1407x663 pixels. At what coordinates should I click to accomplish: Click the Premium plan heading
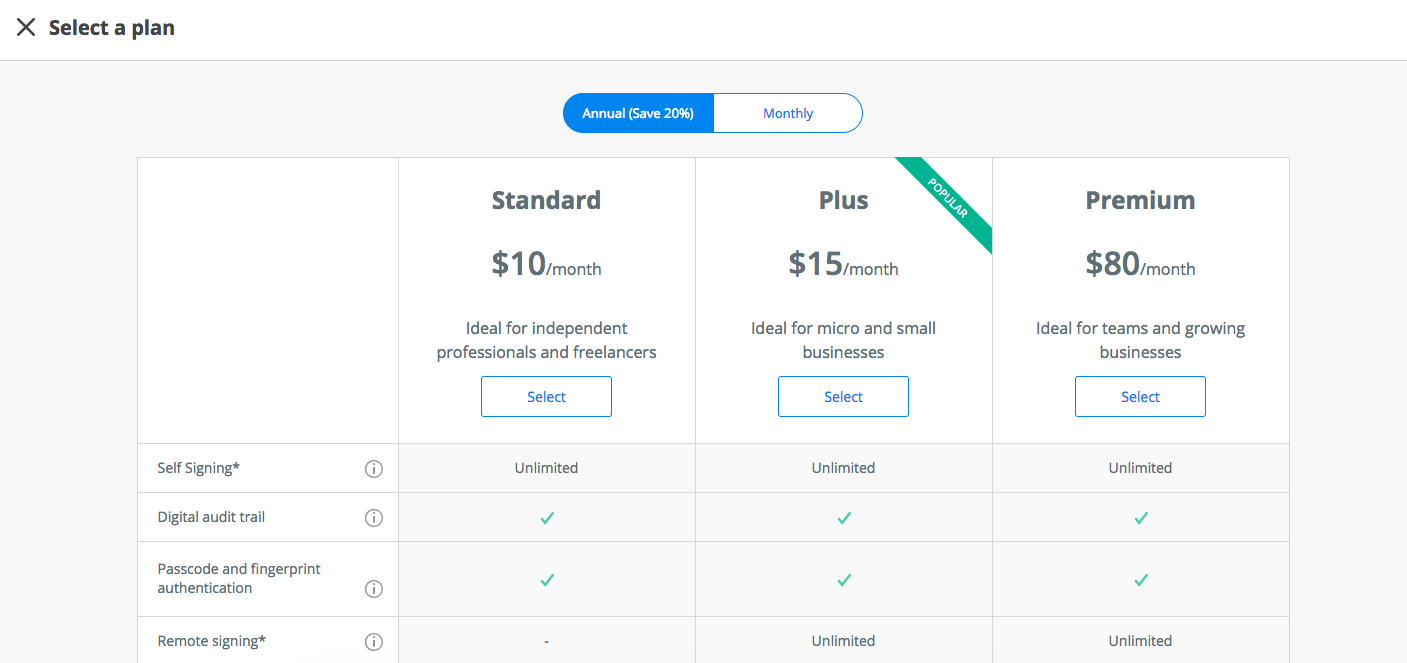[x=1140, y=200]
